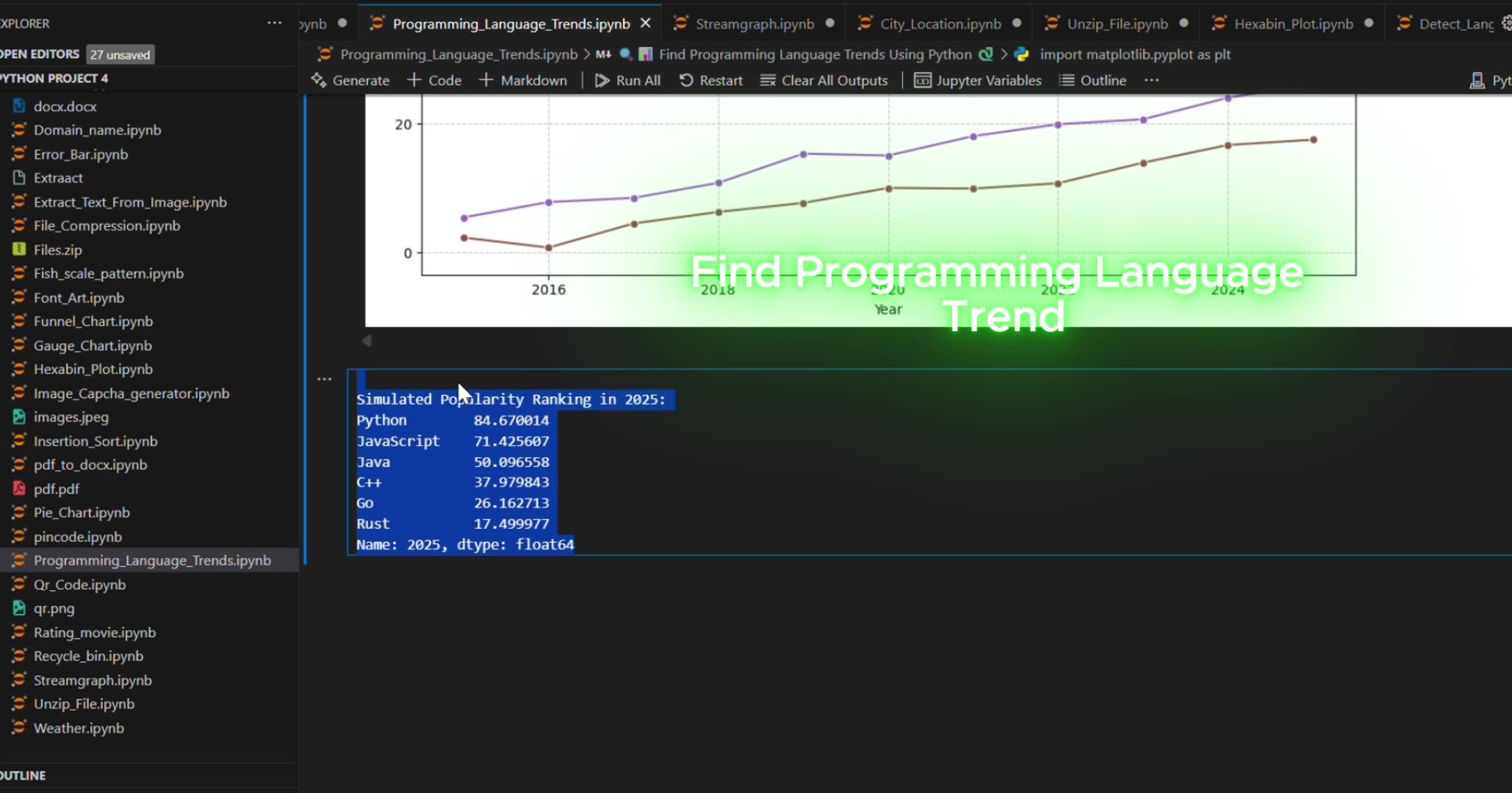Clear All Outputs in notebook

pos(824,80)
